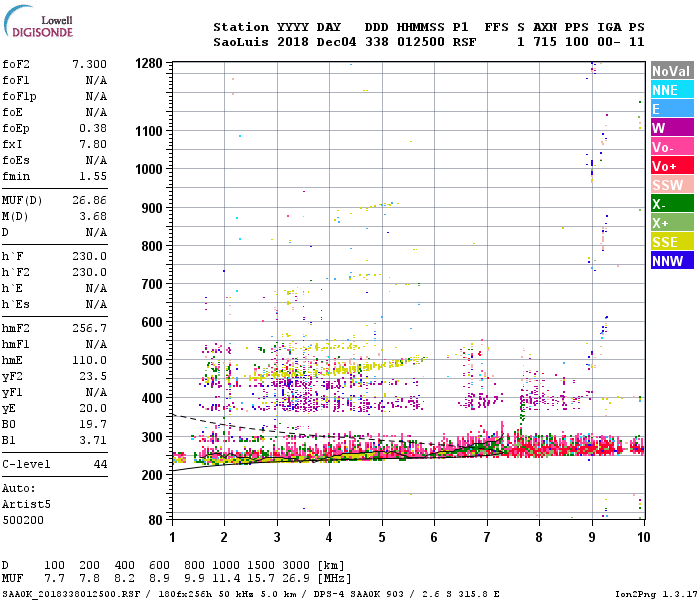Click the B1 value 3.71
The width and height of the screenshot is (700, 600).
(x=93, y=441)
